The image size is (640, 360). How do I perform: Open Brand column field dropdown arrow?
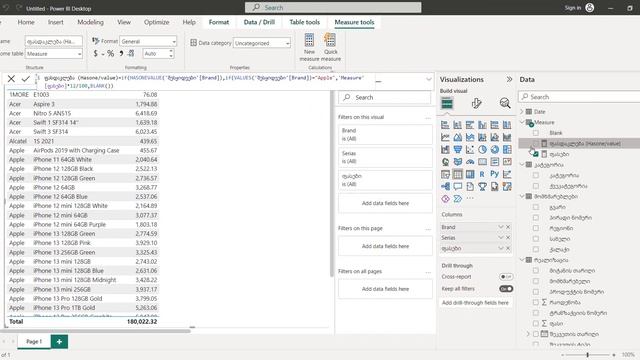501,227
